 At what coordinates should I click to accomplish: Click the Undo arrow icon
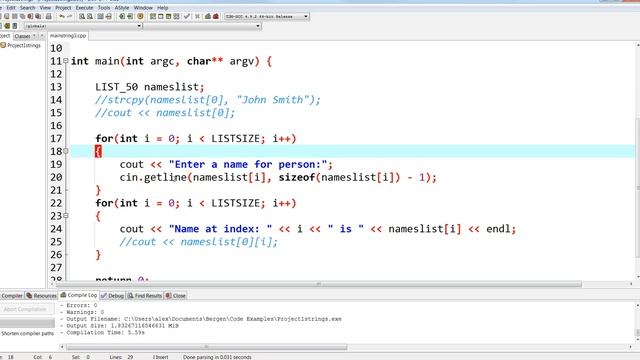[x=62, y=16]
